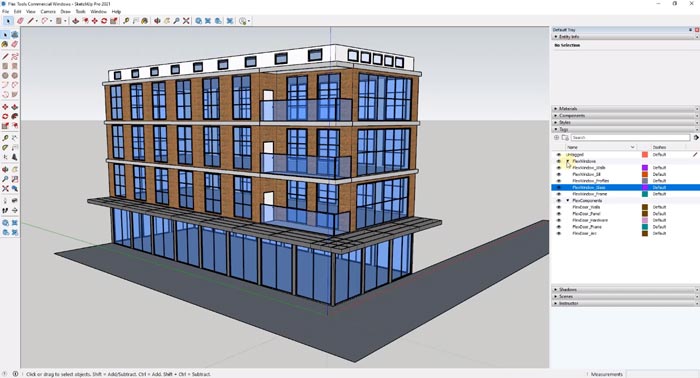Viewport: 700px width, 378px height.
Task: Collapse the FlexWindows tag folder
Action: coord(568,161)
